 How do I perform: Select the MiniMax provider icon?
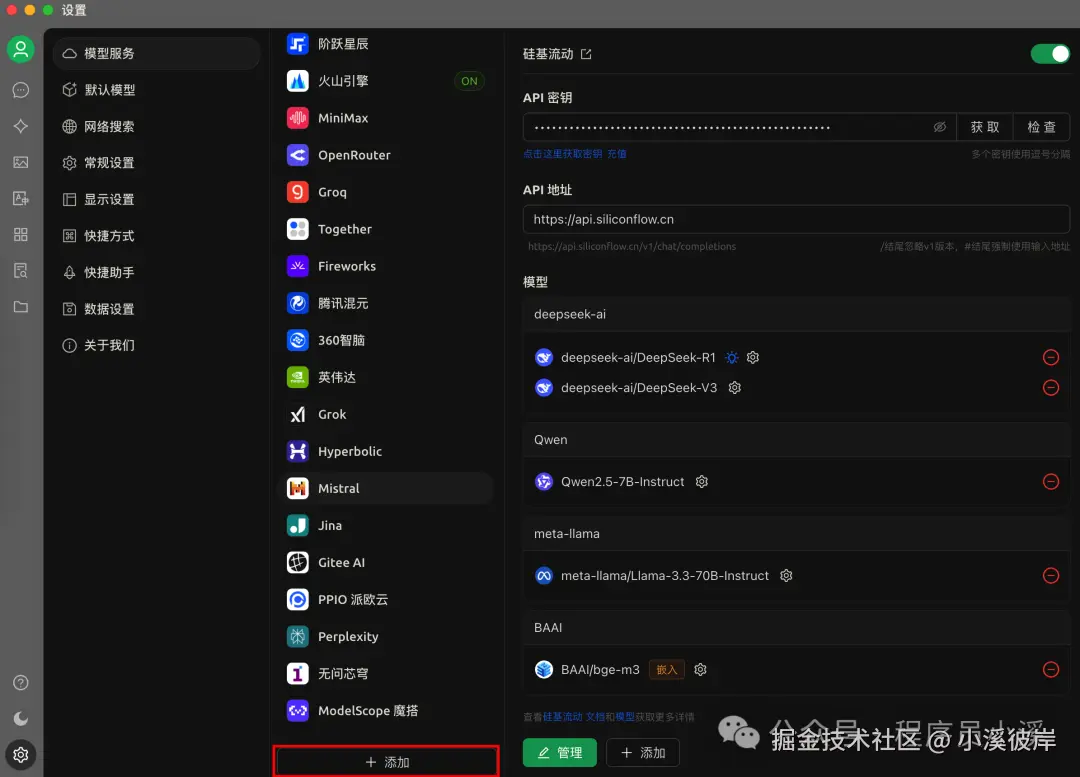tap(297, 117)
